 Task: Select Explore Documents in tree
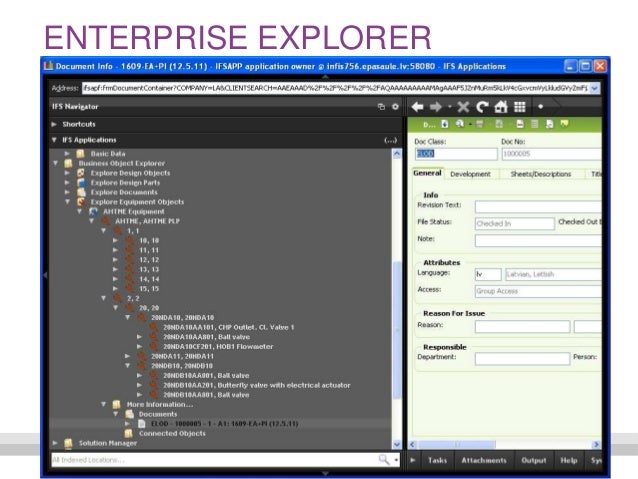tap(124, 192)
